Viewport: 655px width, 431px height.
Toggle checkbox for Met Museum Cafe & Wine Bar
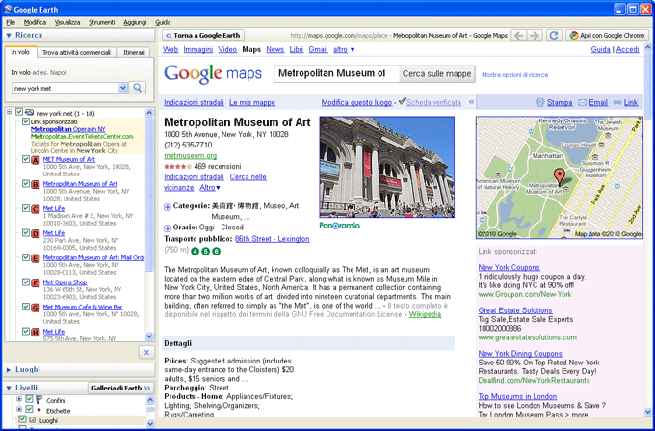pyautogui.click(x=25, y=307)
